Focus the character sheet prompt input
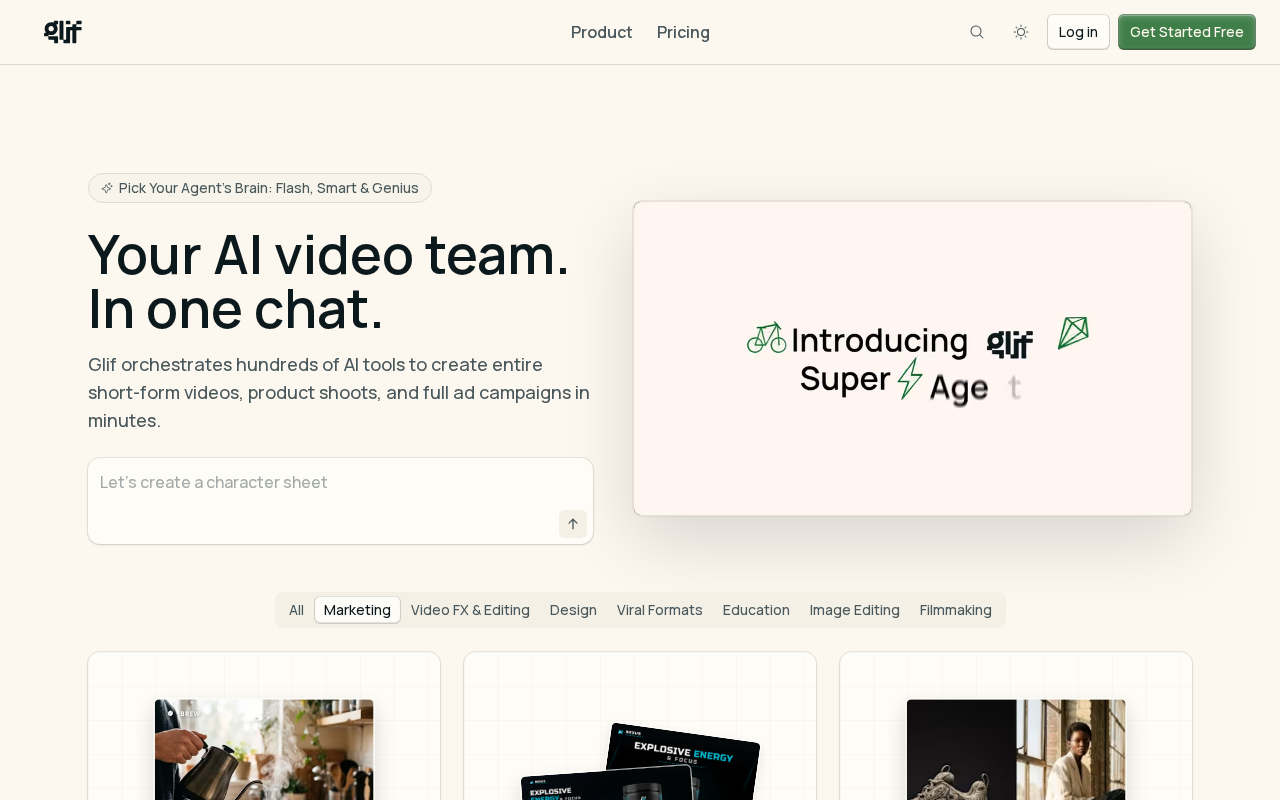 [340, 501]
